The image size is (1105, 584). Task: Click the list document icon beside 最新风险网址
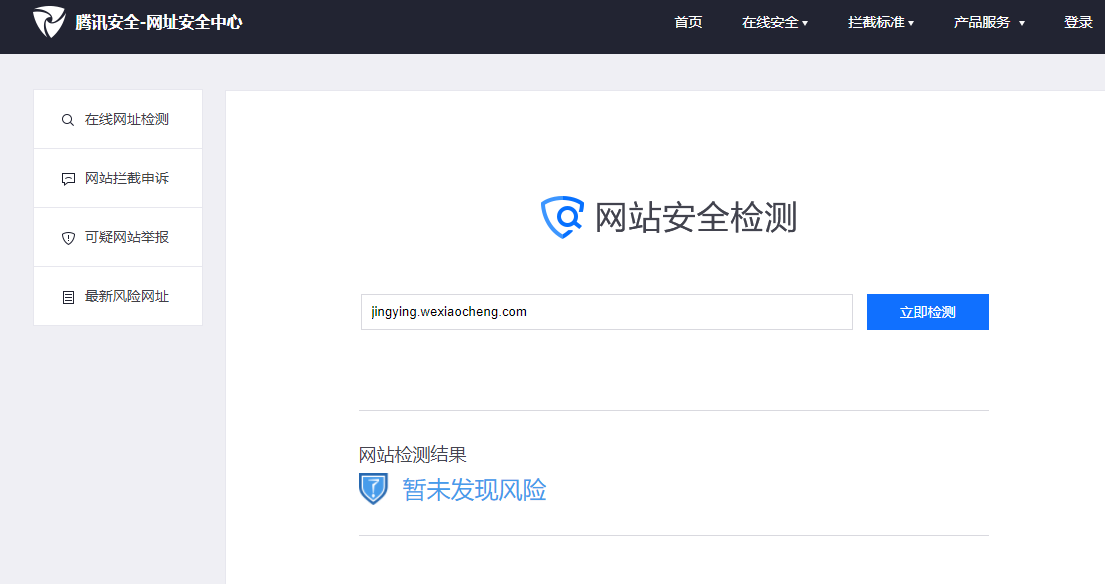68,297
